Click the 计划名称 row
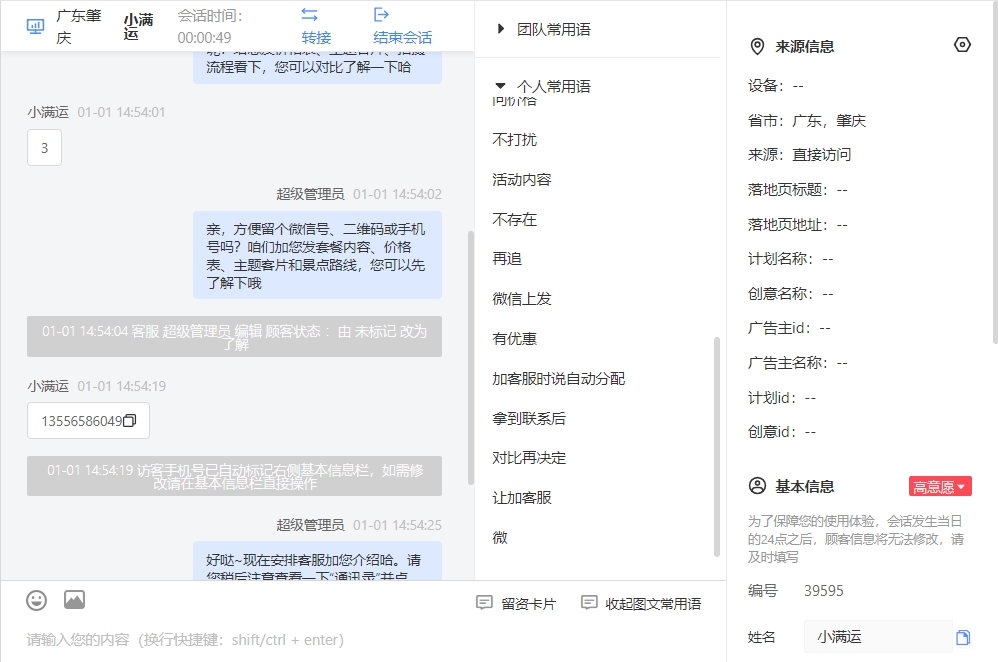998x662 pixels. [791, 259]
